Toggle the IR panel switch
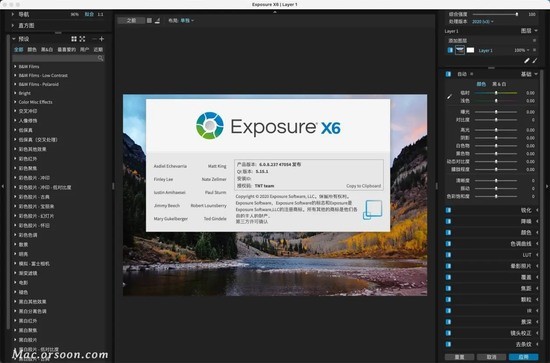The height and width of the screenshot is (363, 550). [448, 311]
